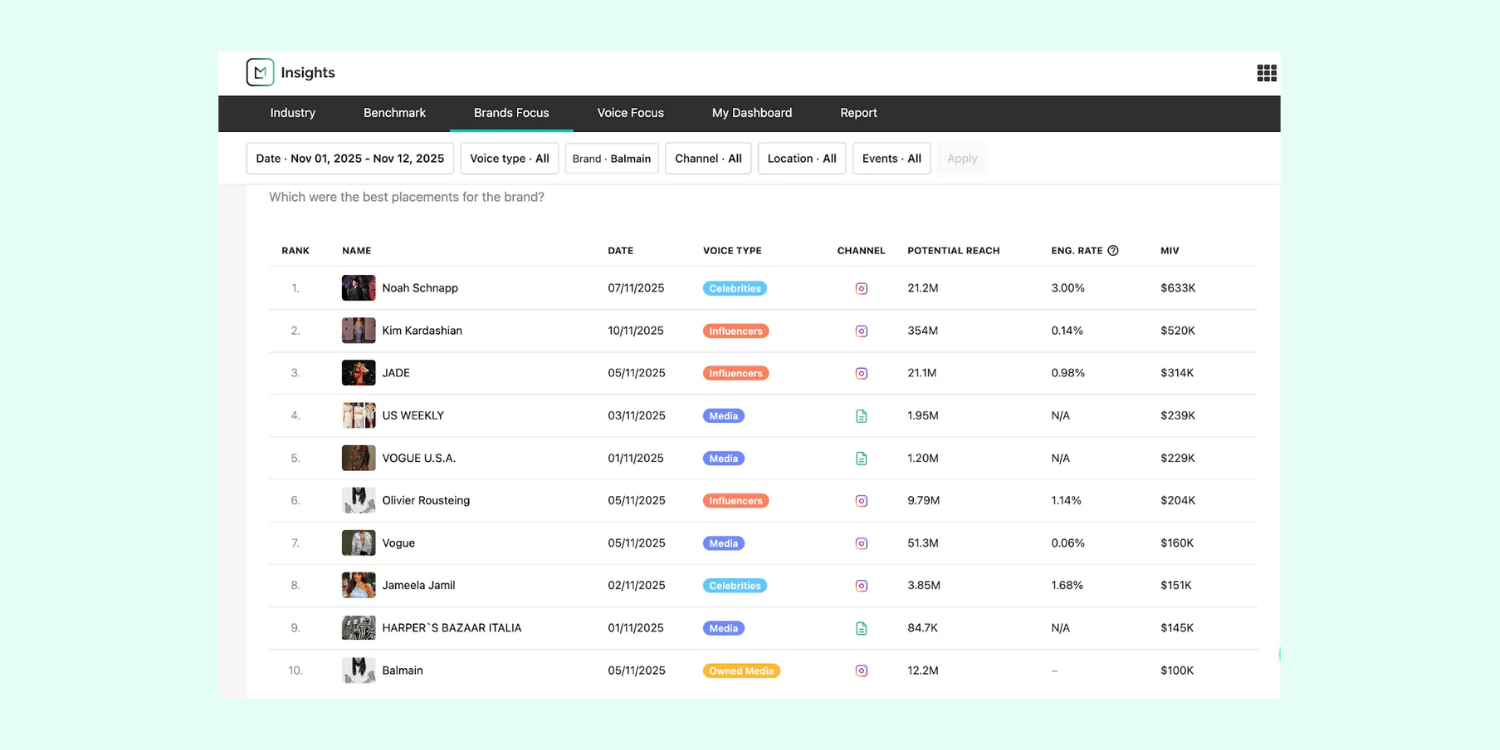Open the Channel filter dropdown
Image resolution: width=1500 pixels, height=750 pixels.
(708, 159)
